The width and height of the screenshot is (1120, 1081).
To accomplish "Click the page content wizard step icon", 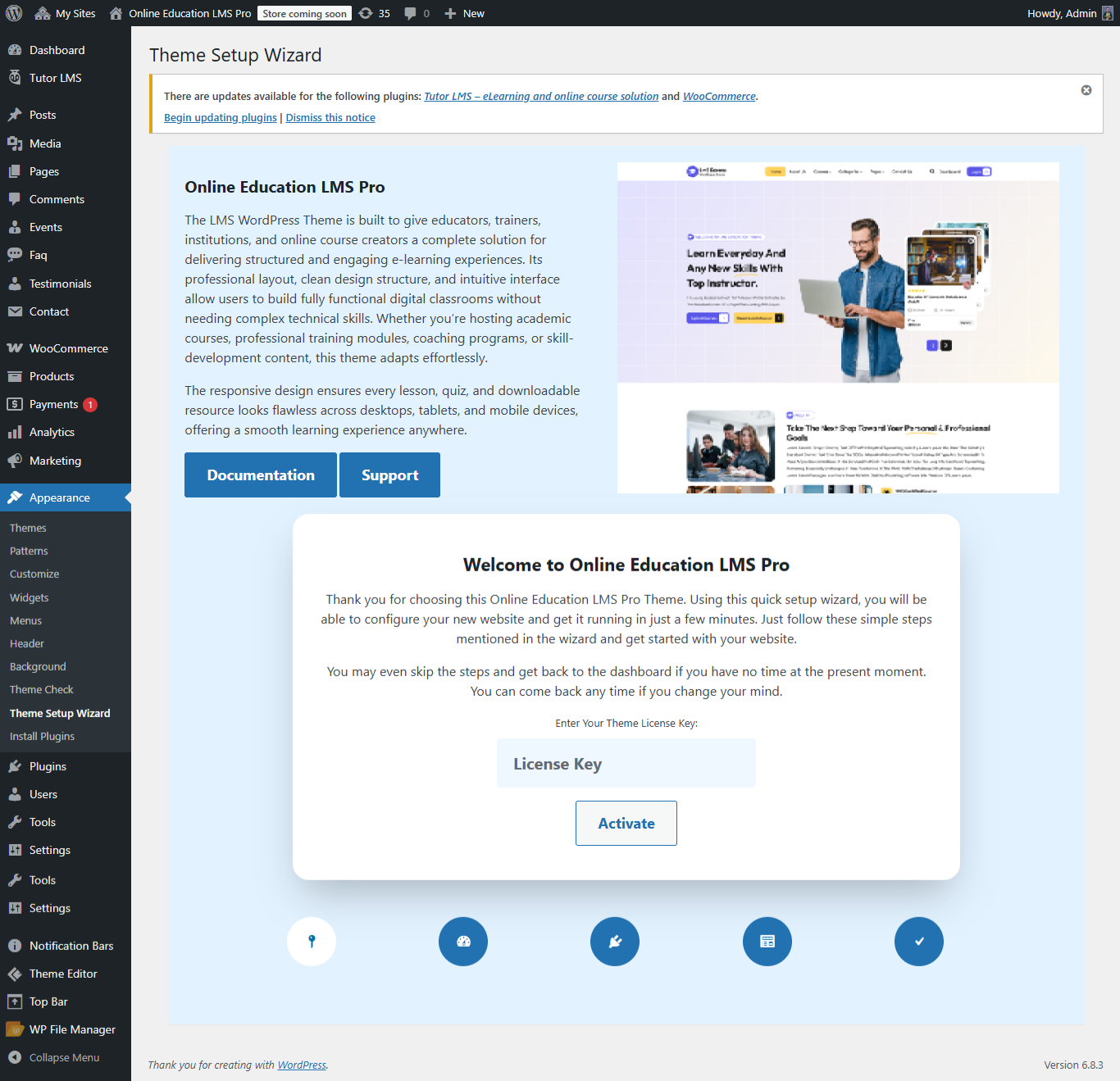I will pos(767,941).
